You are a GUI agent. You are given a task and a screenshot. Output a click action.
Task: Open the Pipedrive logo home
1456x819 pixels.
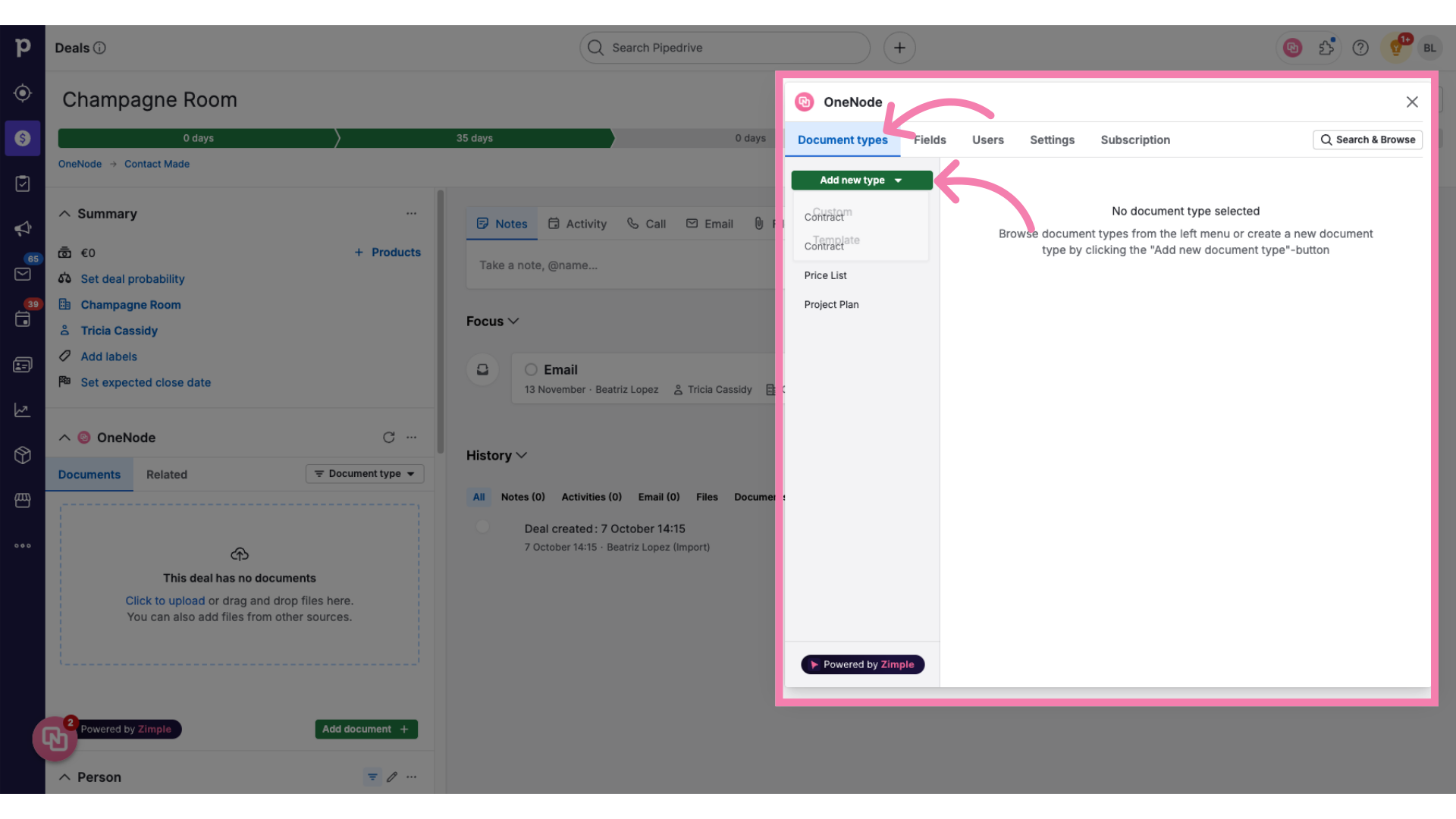point(23,47)
